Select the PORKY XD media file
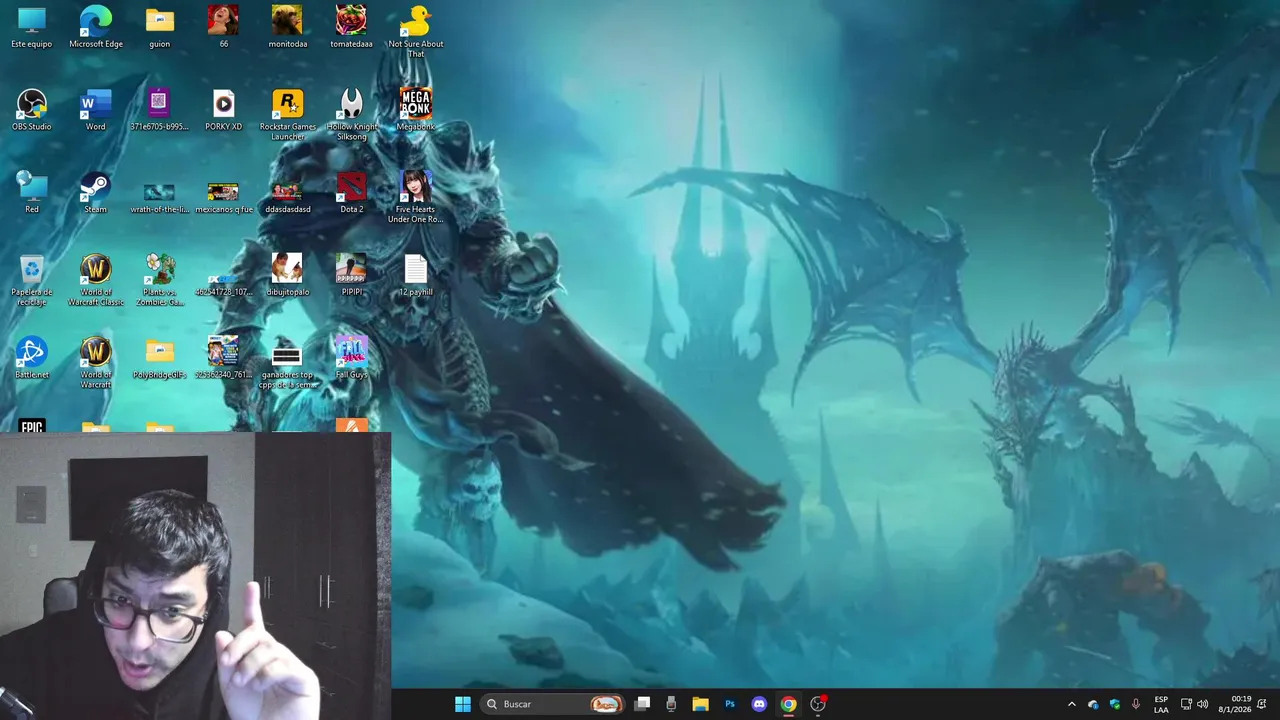 pos(223,110)
